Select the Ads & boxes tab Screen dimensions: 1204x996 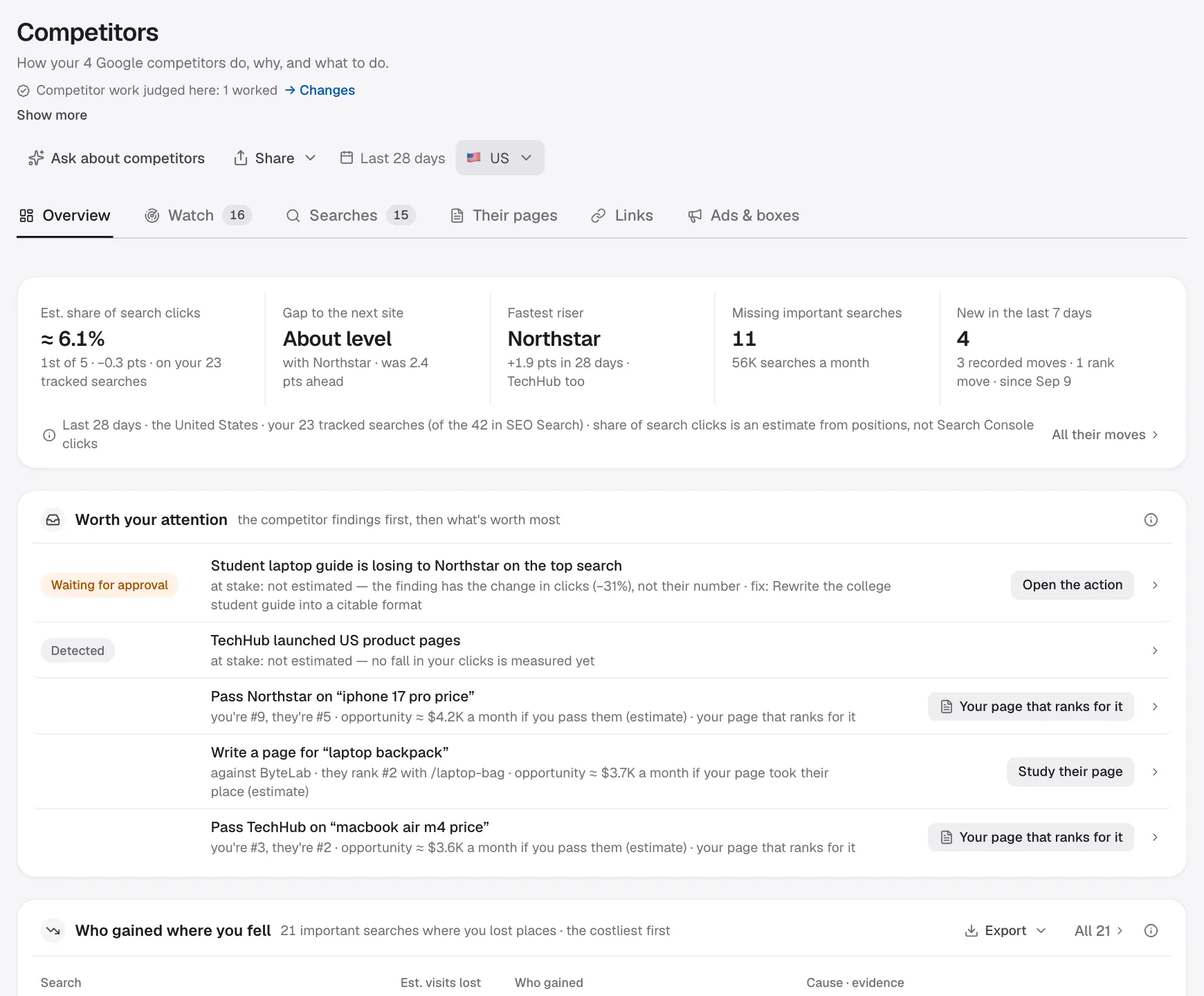[x=743, y=216]
